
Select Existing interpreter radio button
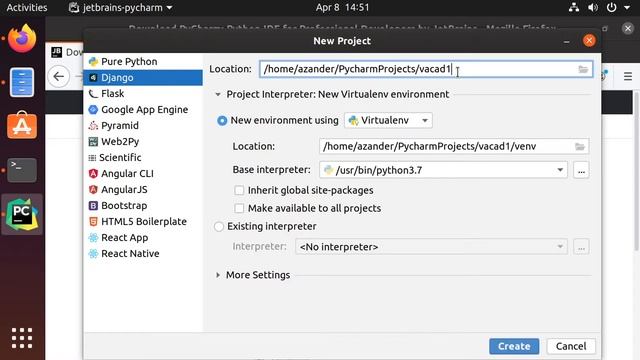[x=219, y=227]
